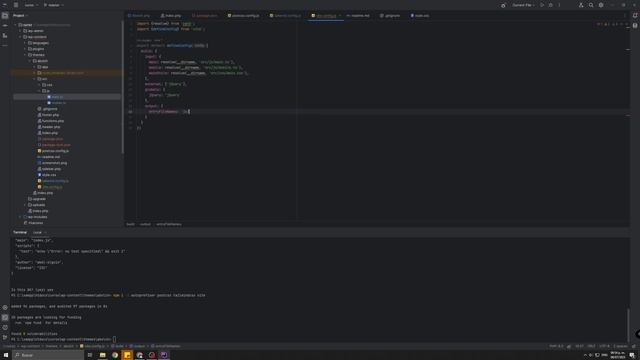
Task: Expand the wp-admin folder
Action: coord(20,31)
